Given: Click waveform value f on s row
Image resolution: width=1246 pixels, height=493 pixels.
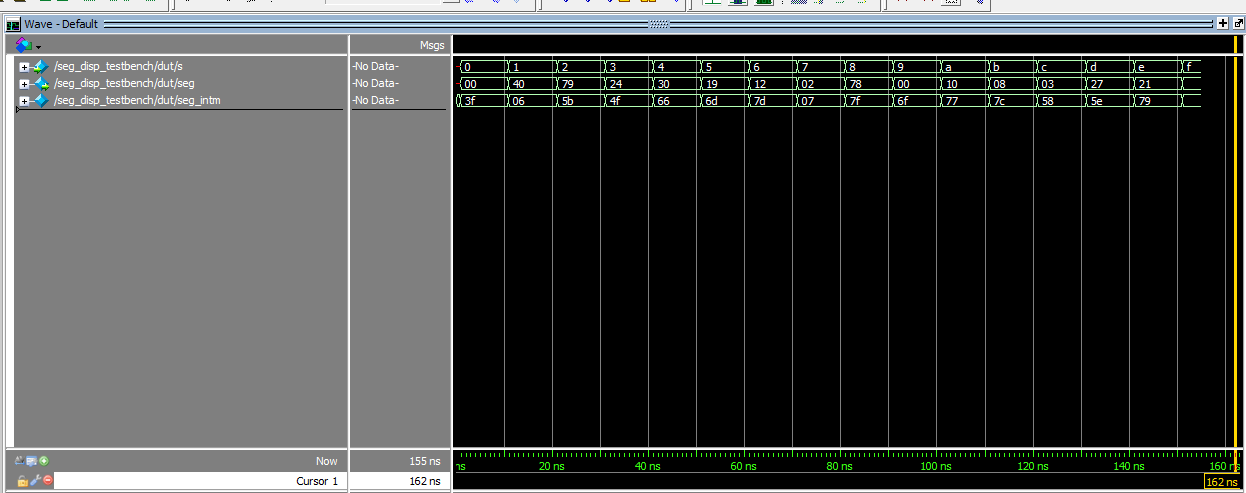Looking at the screenshot, I should point(1187,67).
